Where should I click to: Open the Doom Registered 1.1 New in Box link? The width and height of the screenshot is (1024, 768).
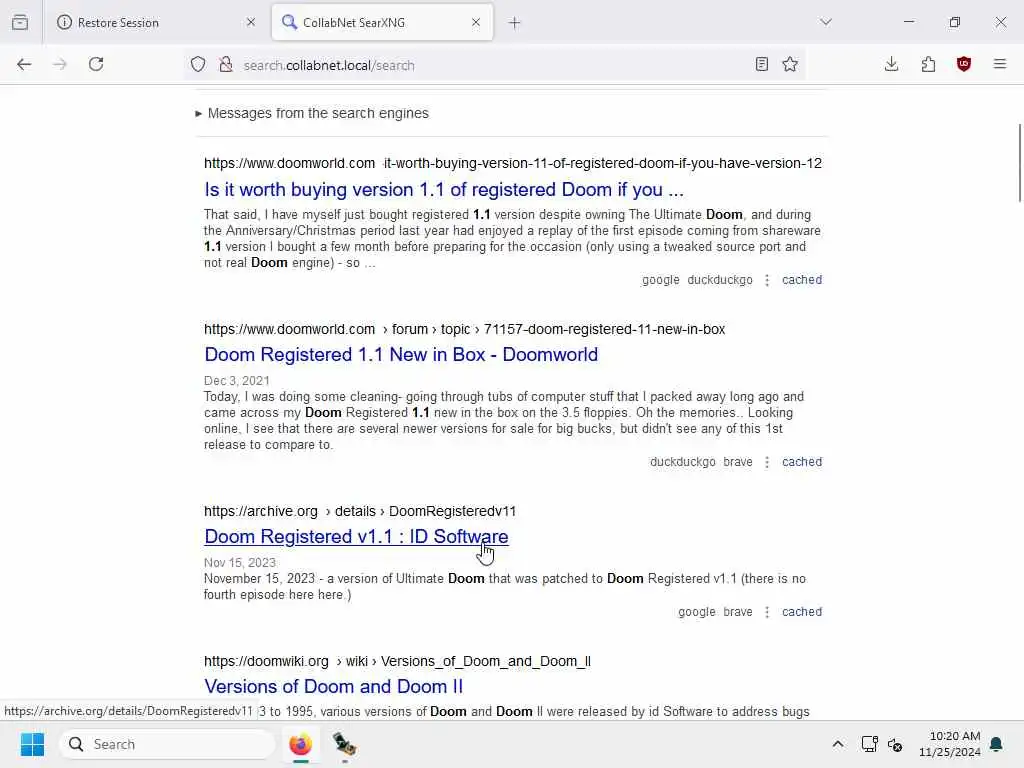pyautogui.click(x=401, y=355)
